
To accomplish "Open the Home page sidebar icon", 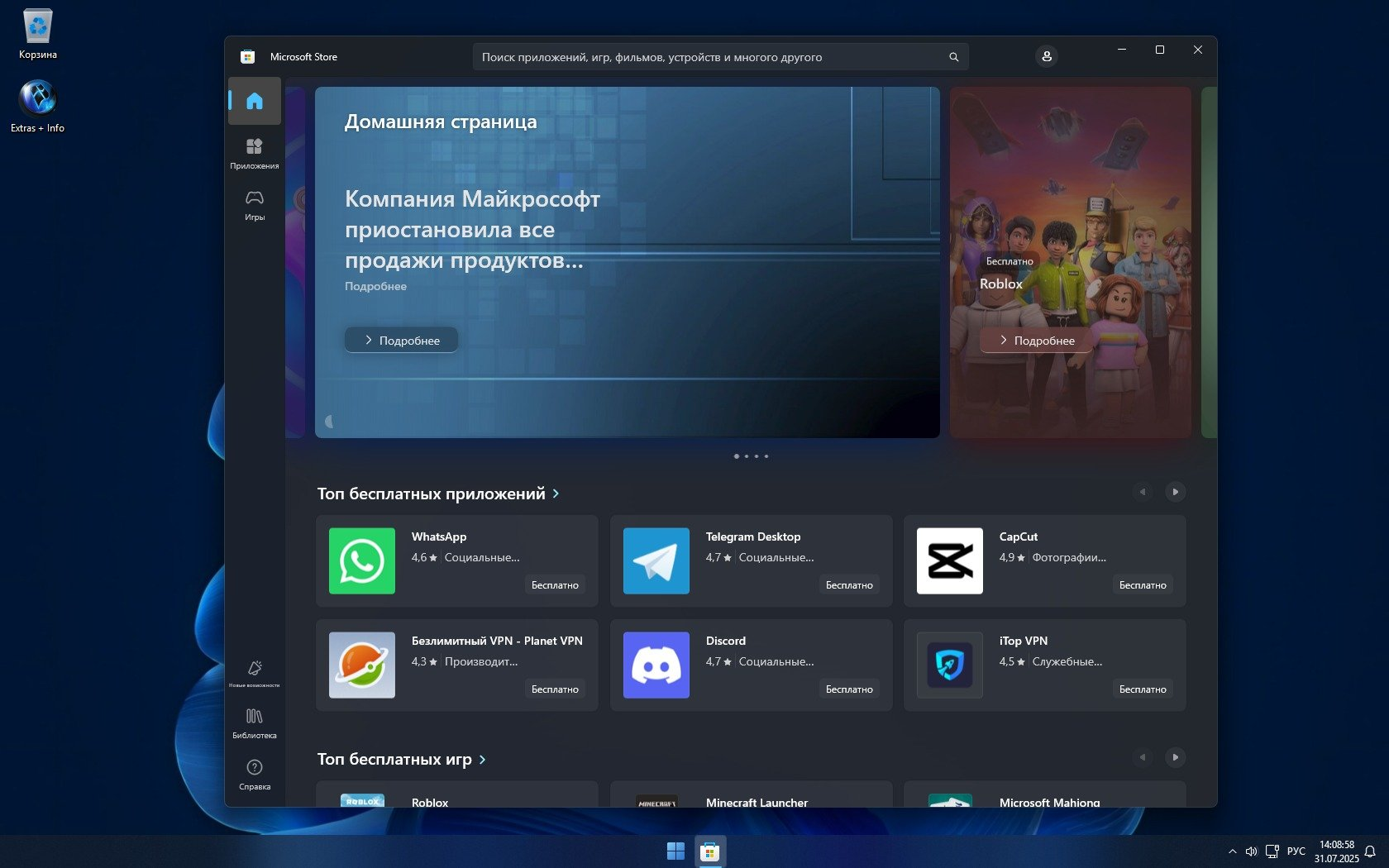I will [254, 101].
